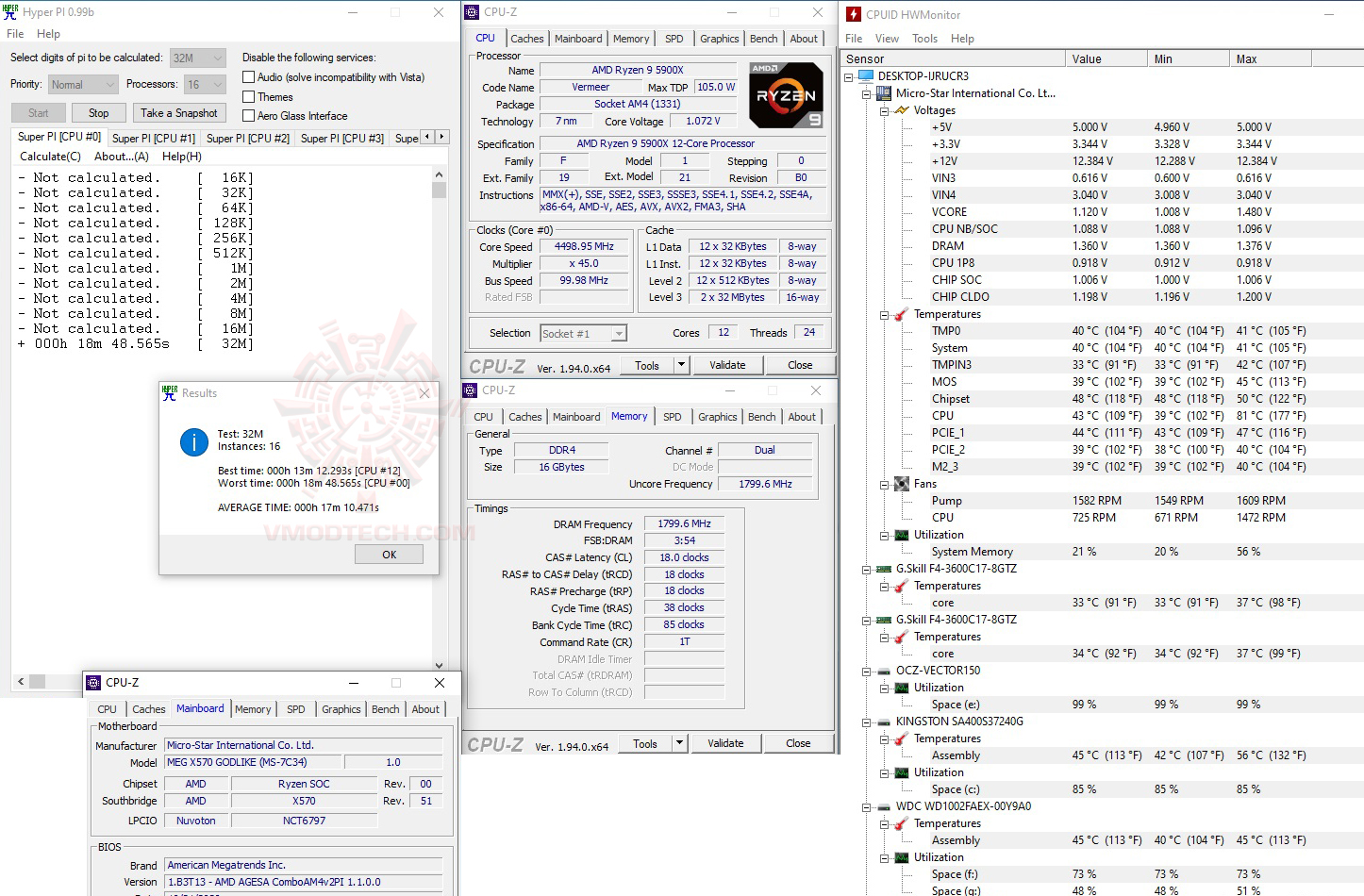
Task: Click the HWMonitor red lightning title icon
Action: [854, 14]
